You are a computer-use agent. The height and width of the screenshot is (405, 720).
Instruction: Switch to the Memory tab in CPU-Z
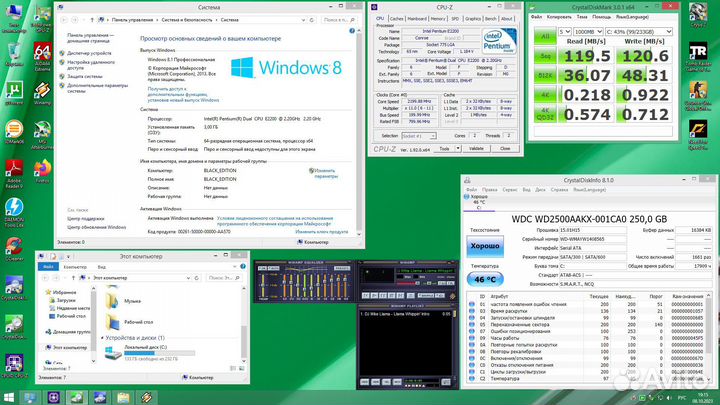pyautogui.click(x=438, y=18)
